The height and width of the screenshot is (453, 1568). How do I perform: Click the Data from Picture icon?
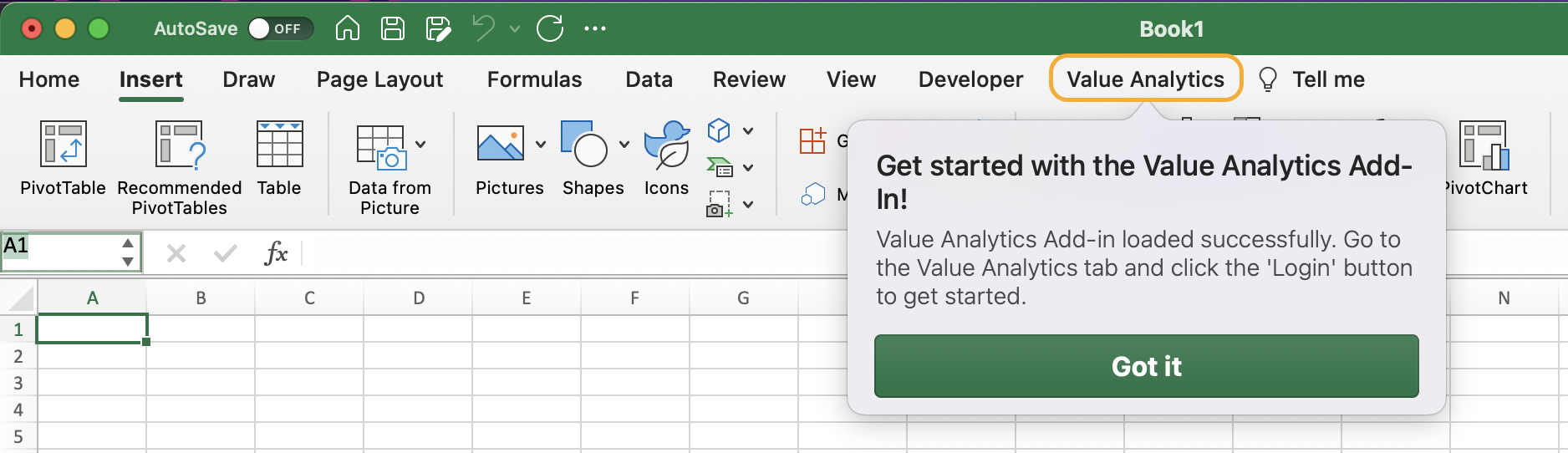[381, 147]
